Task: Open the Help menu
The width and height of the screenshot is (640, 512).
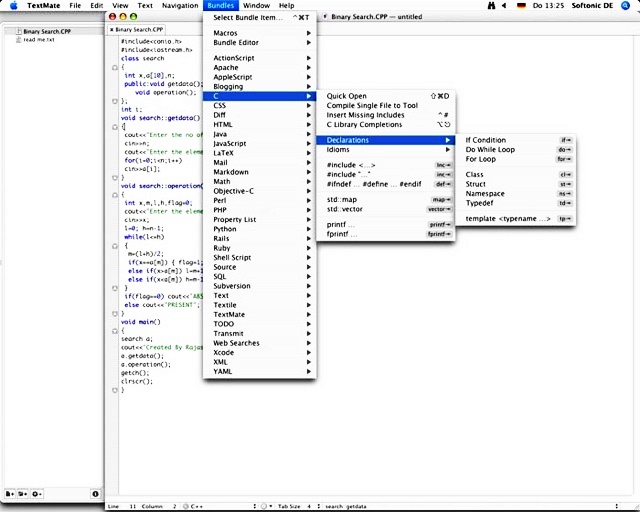Action: coord(287,5)
